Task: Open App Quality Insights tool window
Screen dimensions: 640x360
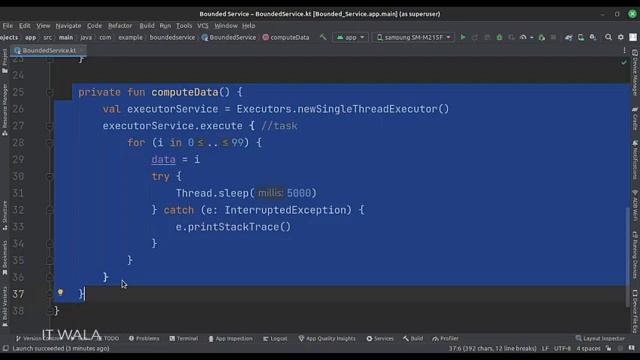Action: (x=327, y=338)
